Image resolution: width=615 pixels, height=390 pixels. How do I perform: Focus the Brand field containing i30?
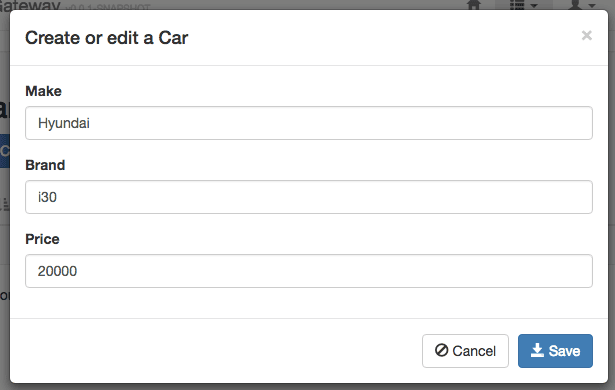(x=309, y=197)
